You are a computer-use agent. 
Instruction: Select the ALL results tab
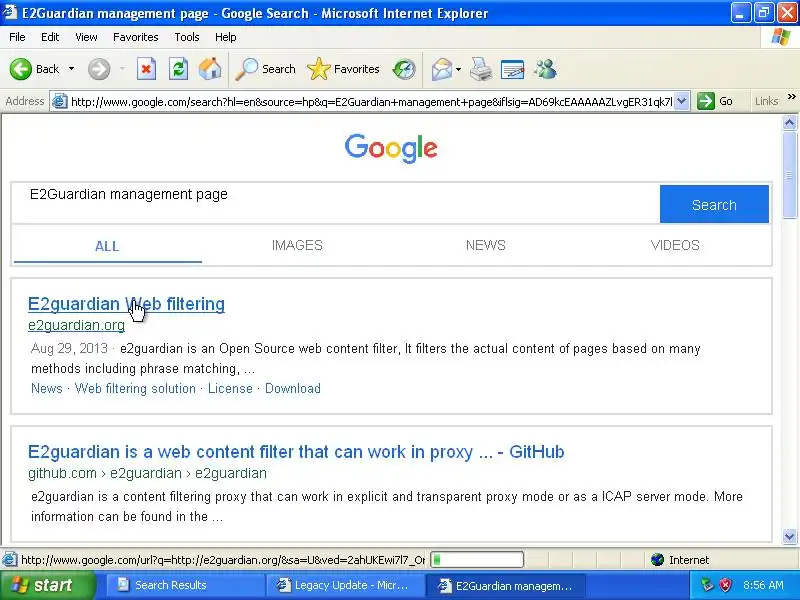(x=107, y=246)
